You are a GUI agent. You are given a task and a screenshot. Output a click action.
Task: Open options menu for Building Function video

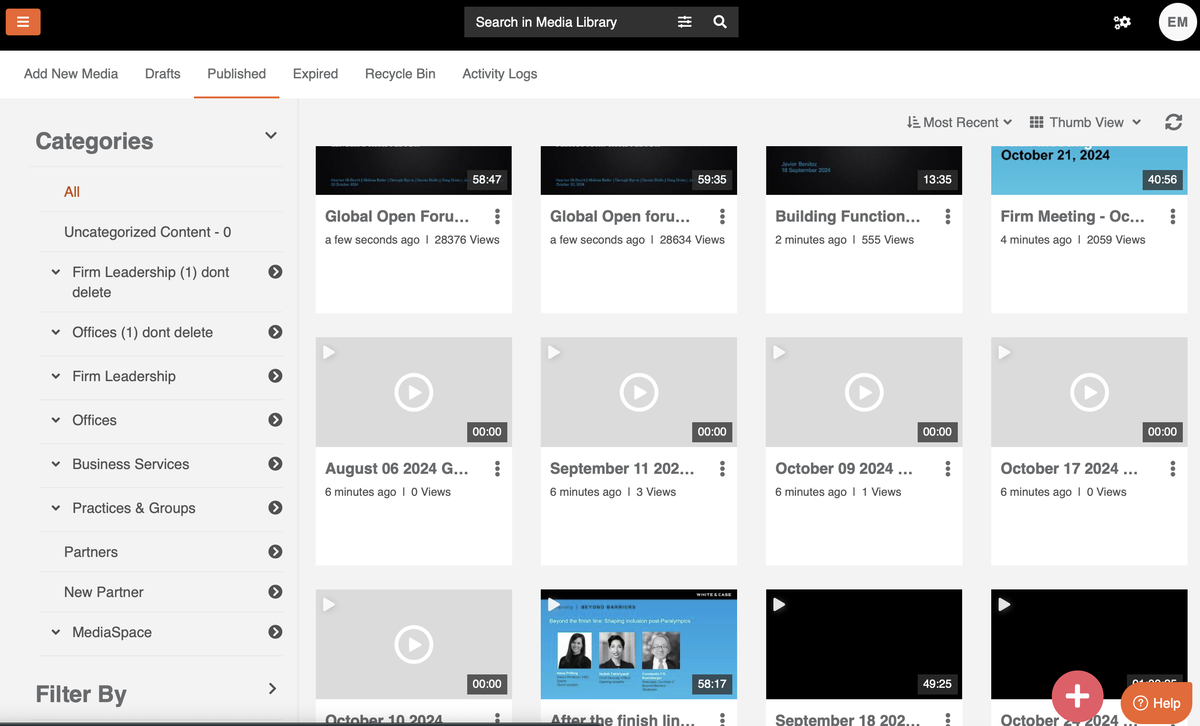[948, 216]
